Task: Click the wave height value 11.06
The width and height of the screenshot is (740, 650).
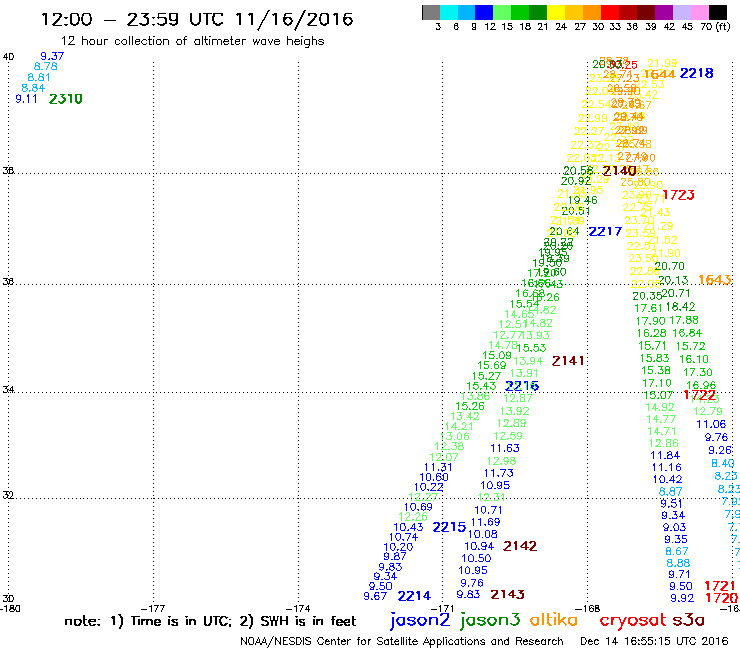Action: tap(711, 424)
